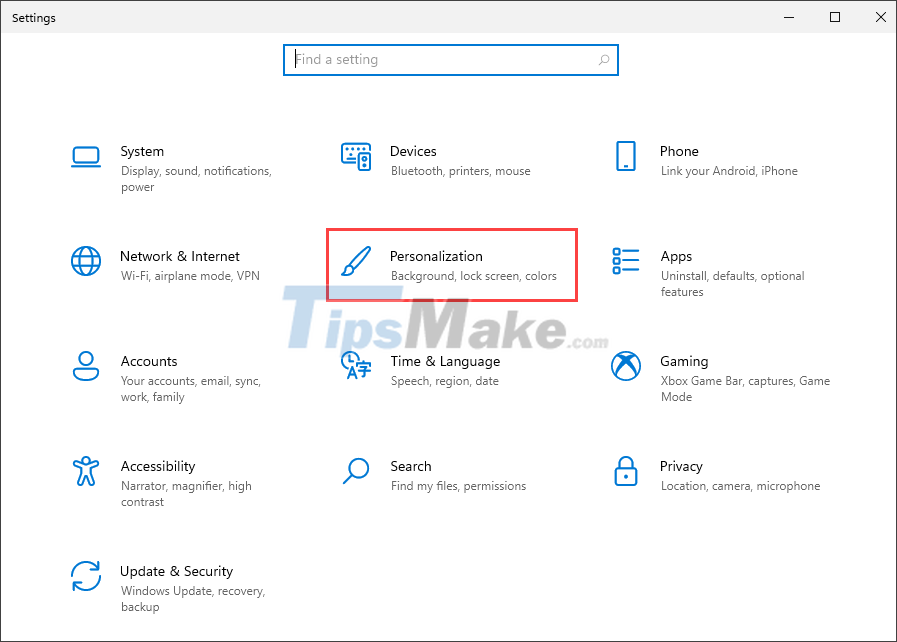Maximize the Settings window
This screenshot has width=897, height=642.
(x=835, y=17)
